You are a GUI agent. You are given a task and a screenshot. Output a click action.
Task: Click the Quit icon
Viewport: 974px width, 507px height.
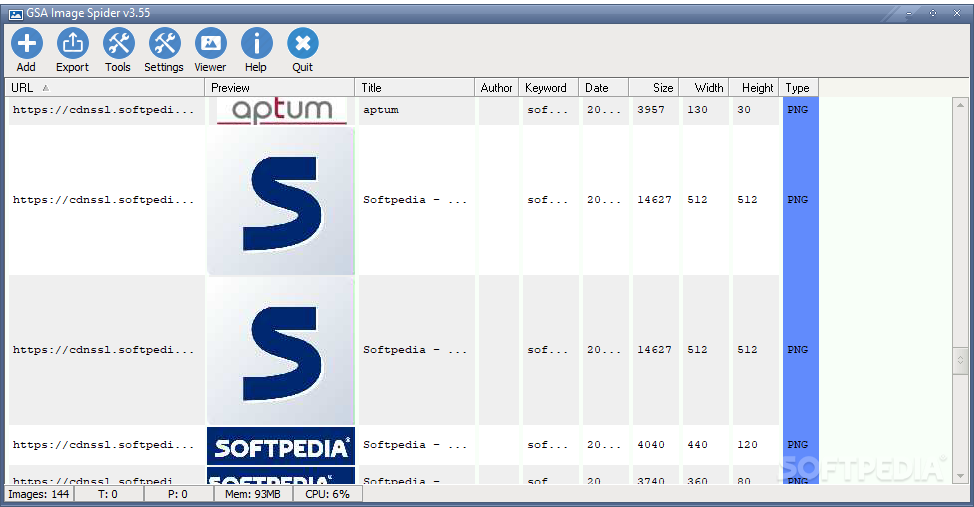tap(303, 50)
